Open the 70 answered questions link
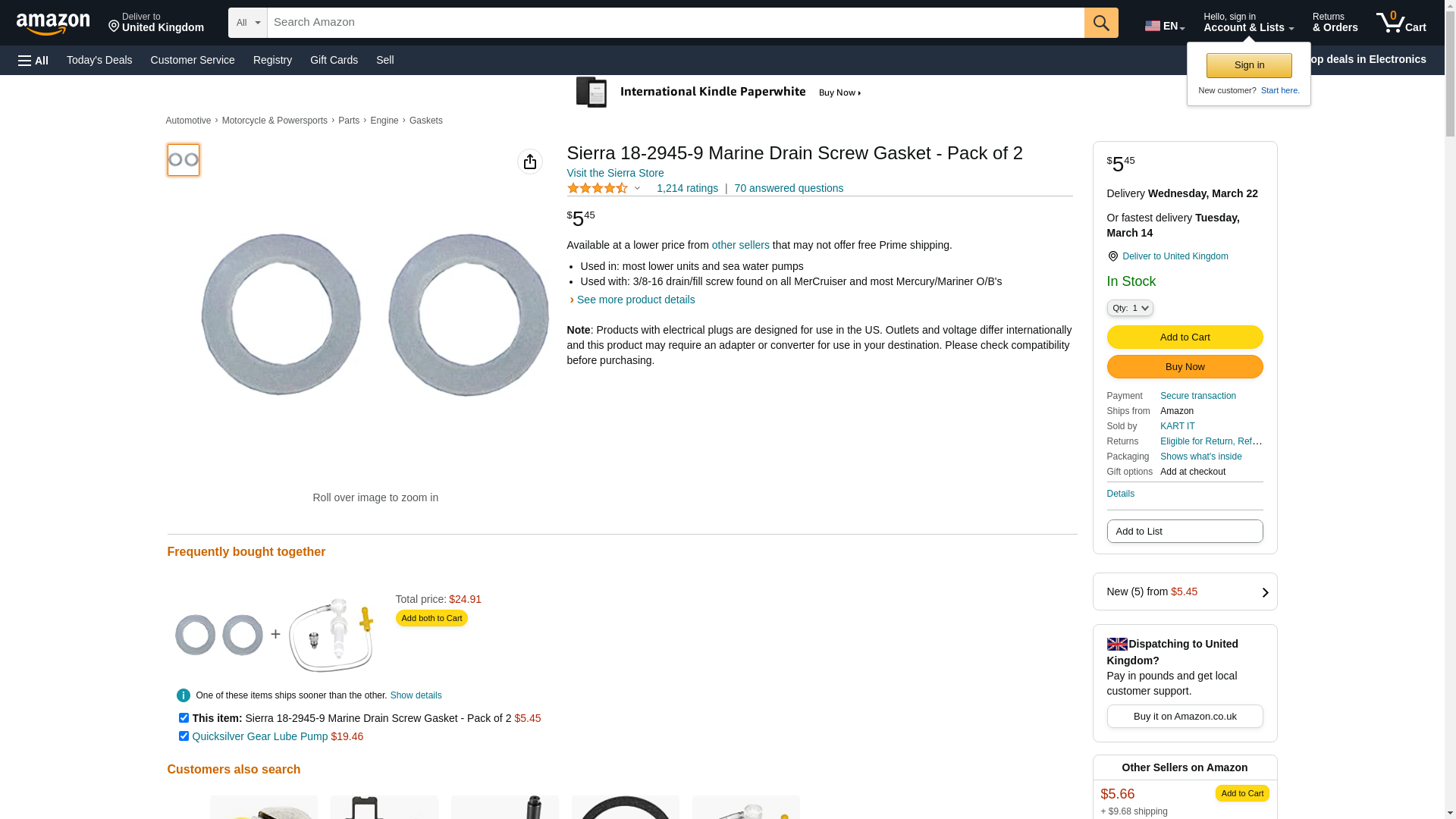Screen dimensions: 1456x819 [789, 188]
